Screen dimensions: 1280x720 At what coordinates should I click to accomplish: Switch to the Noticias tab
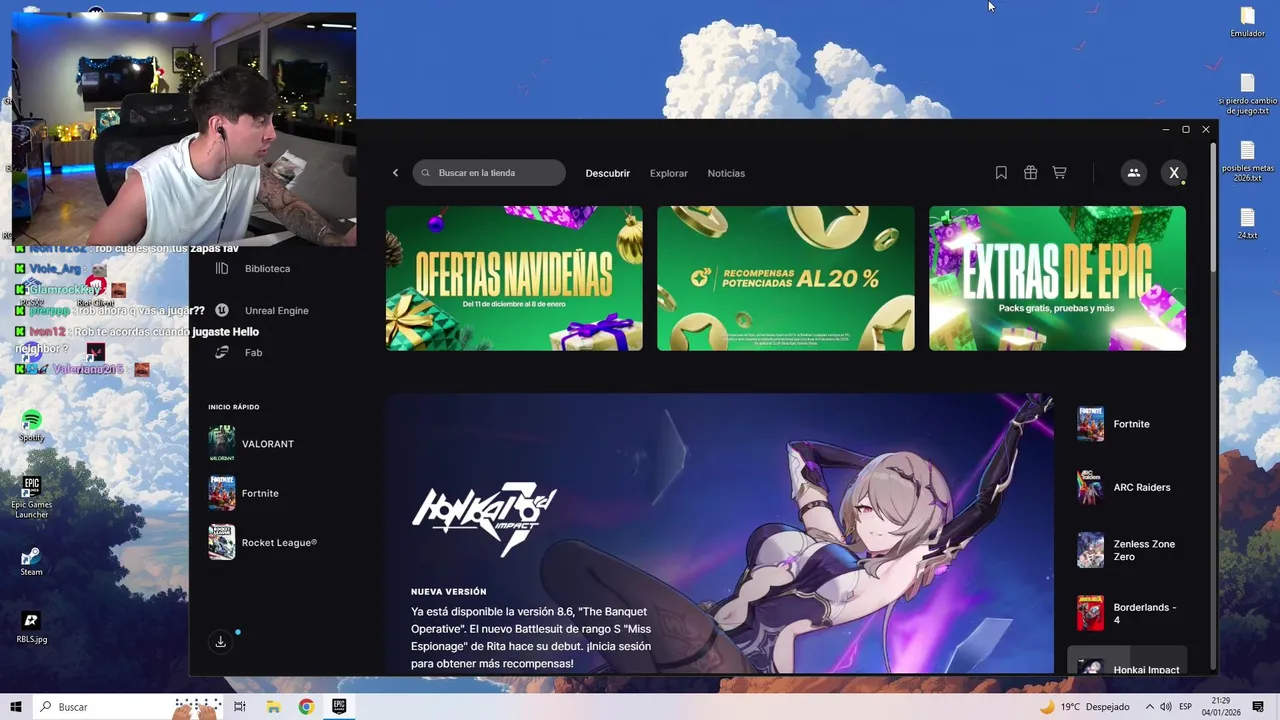726,173
